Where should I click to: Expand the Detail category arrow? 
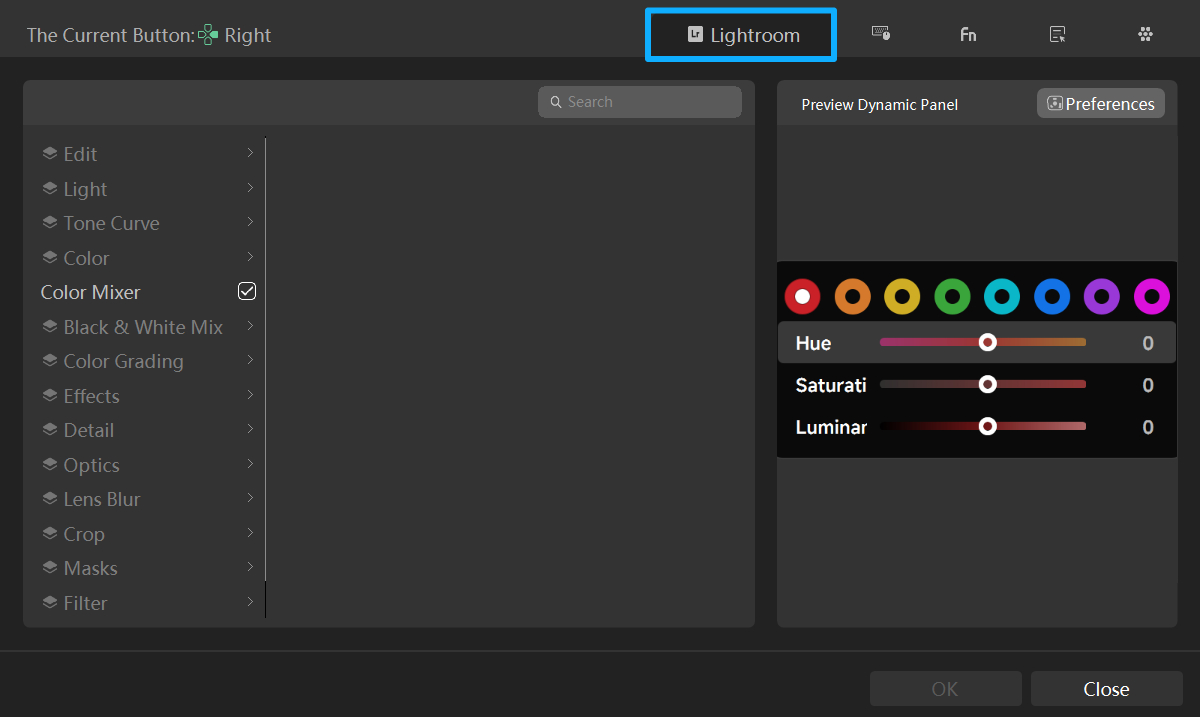[249, 429]
